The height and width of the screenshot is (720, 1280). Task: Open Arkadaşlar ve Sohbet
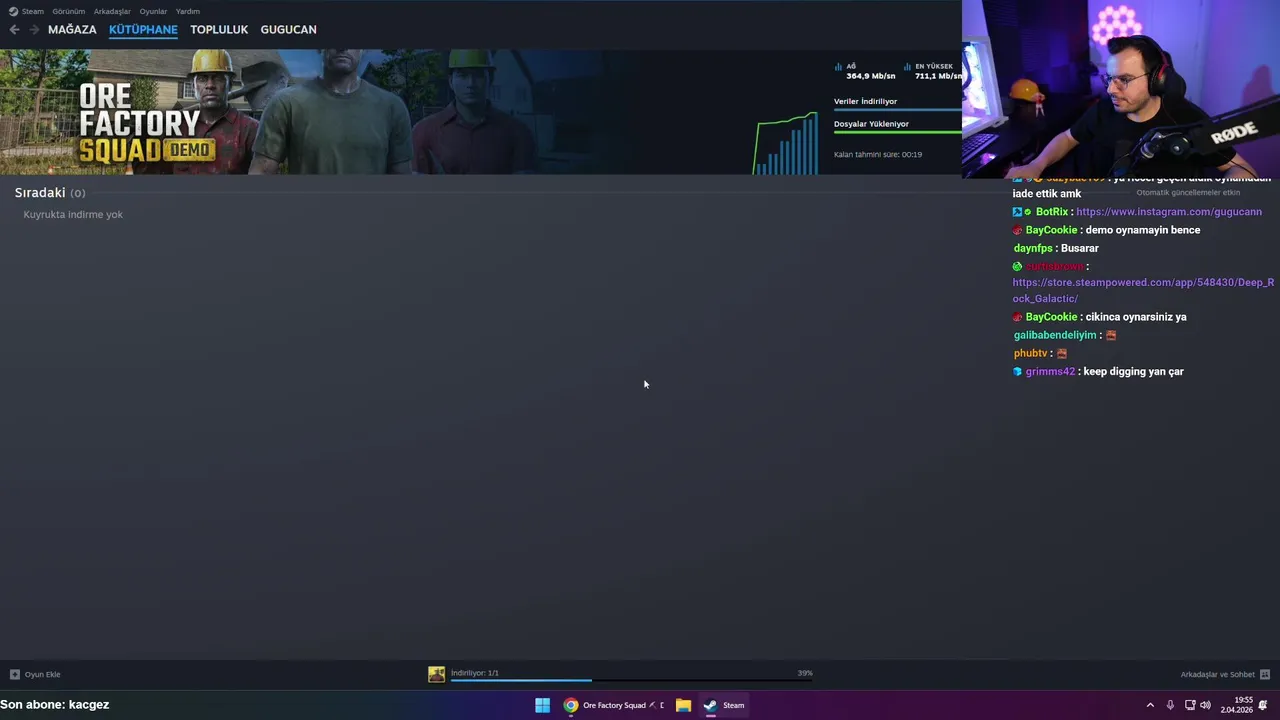pos(1217,675)
